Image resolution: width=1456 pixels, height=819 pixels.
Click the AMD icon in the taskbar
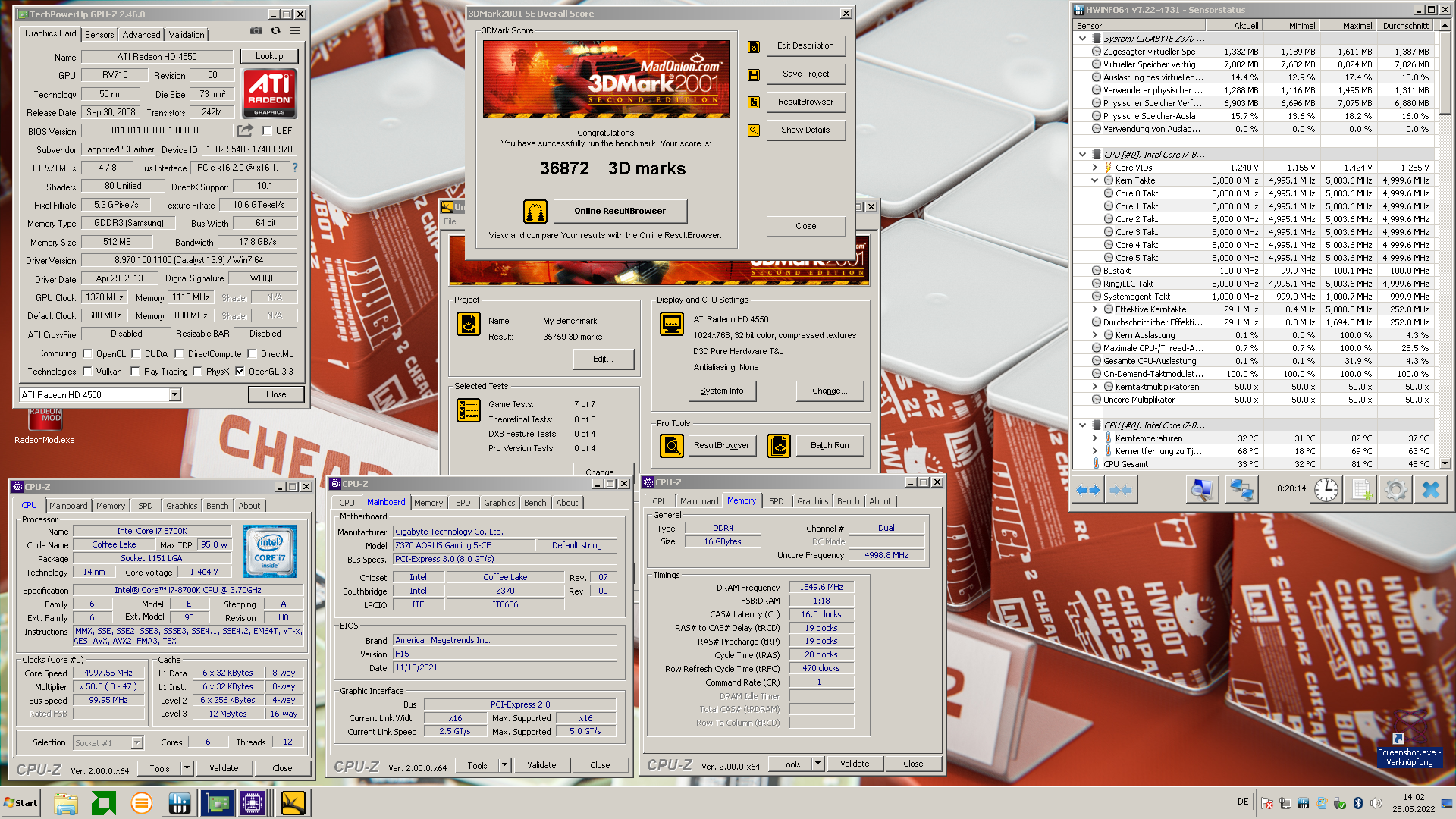pyautogui.click(x=104, y=803)
